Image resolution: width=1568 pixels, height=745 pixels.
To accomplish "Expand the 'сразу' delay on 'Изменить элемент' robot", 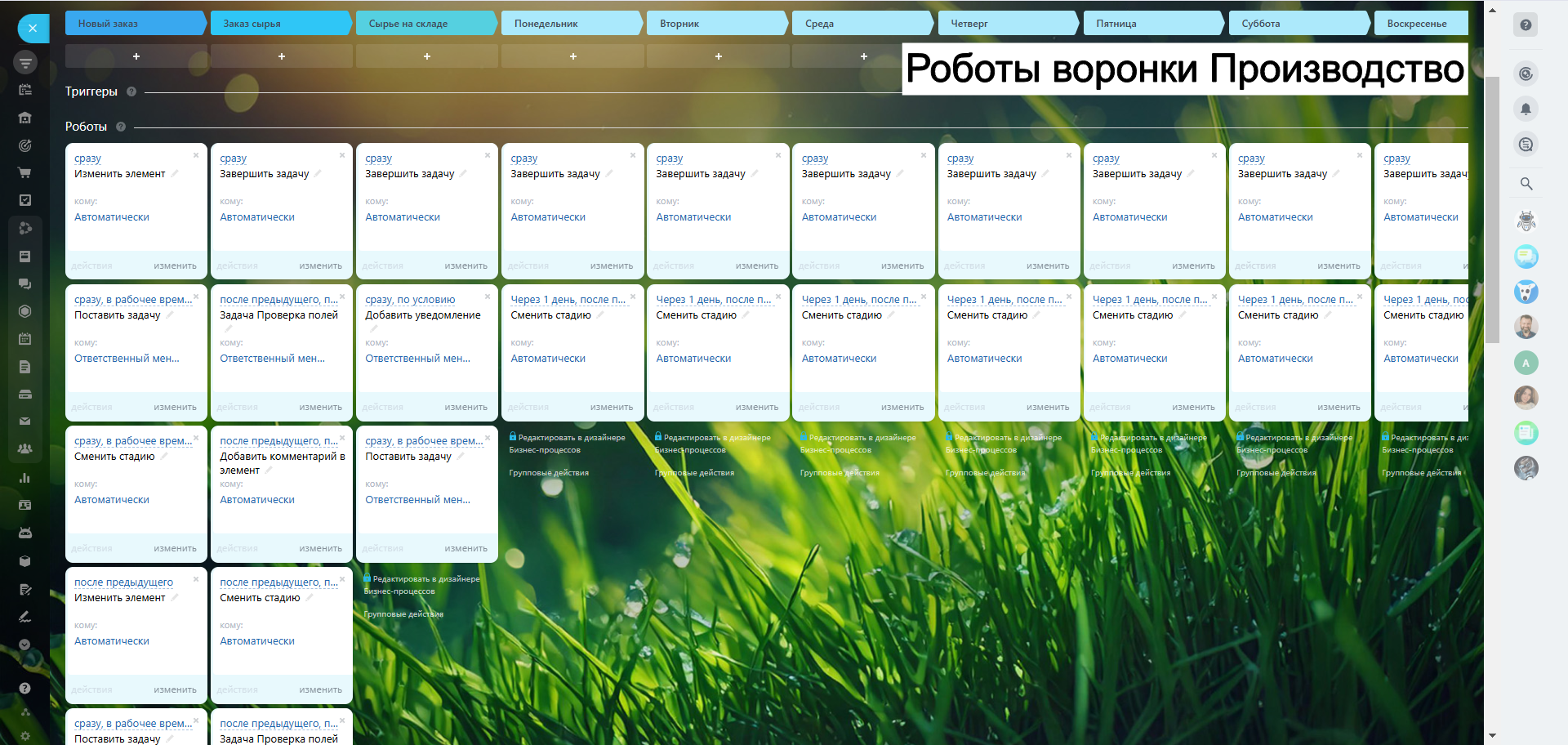I will point(87,158).
